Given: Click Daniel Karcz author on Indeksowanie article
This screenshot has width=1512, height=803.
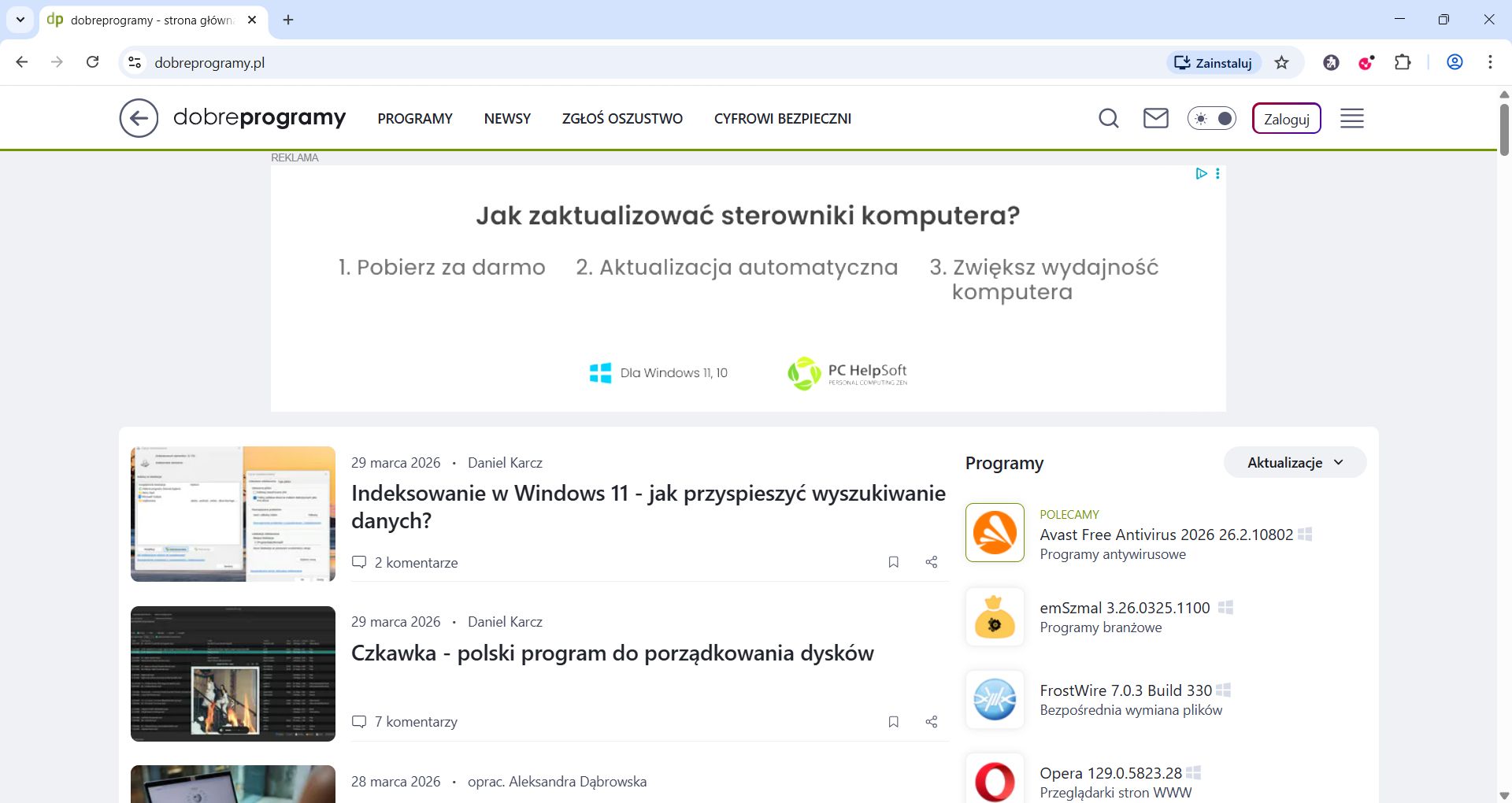Looking at the screenshot, I should (505, 463).
